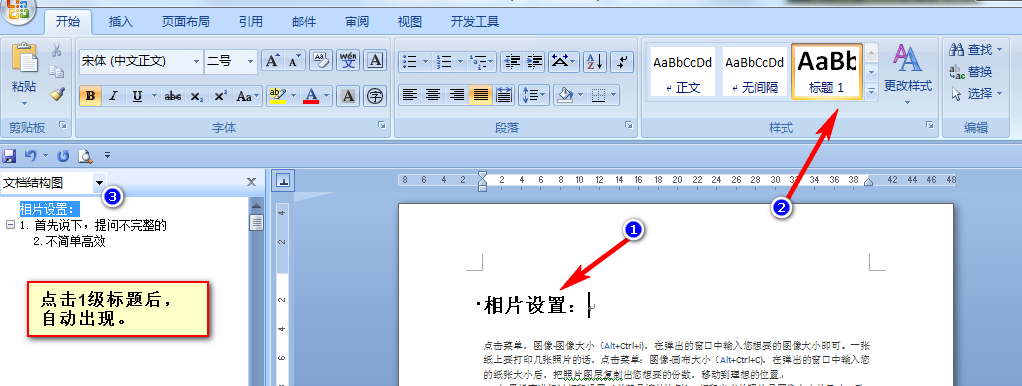Screen dimensions: 1022x386
Task: Grow font size with the large A icon
Action: coord(272,61)
